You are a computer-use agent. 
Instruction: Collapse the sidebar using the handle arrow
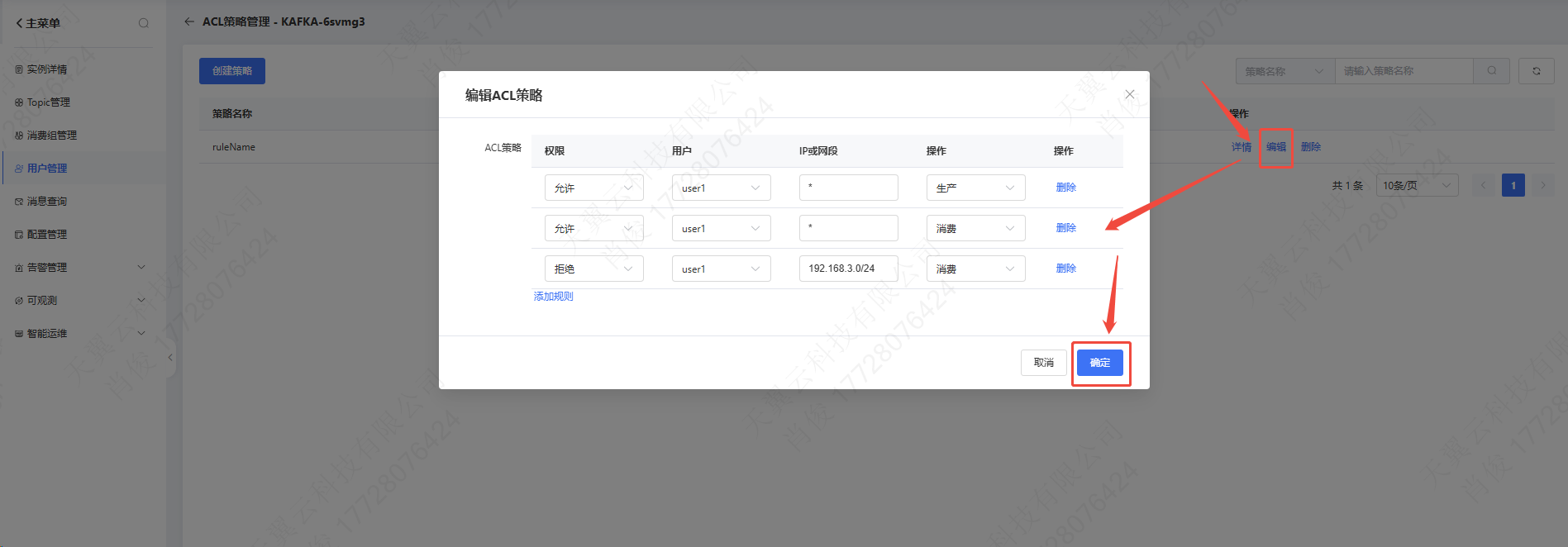(170, 358)
